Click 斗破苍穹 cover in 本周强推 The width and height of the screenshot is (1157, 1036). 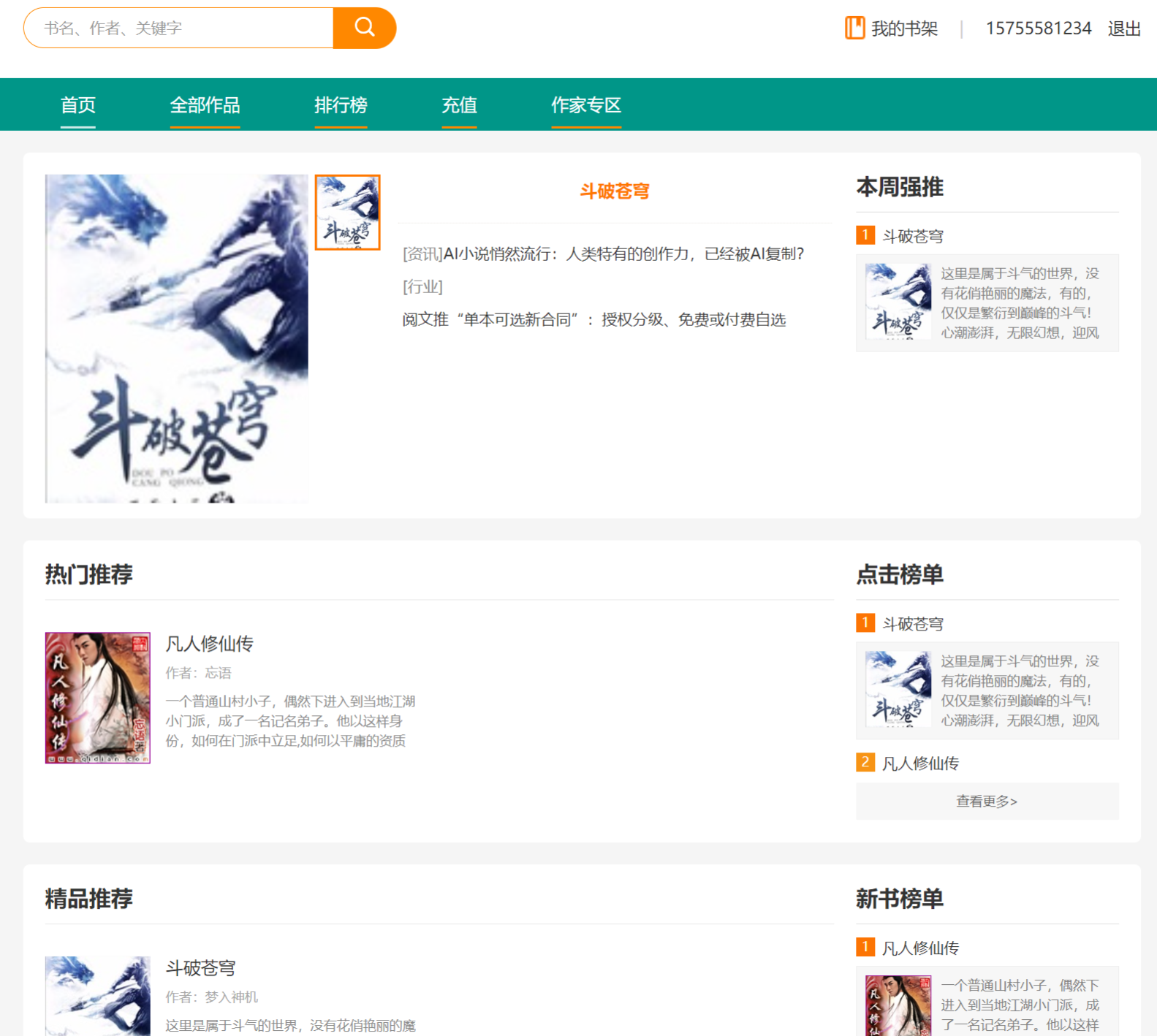(898, 302)
